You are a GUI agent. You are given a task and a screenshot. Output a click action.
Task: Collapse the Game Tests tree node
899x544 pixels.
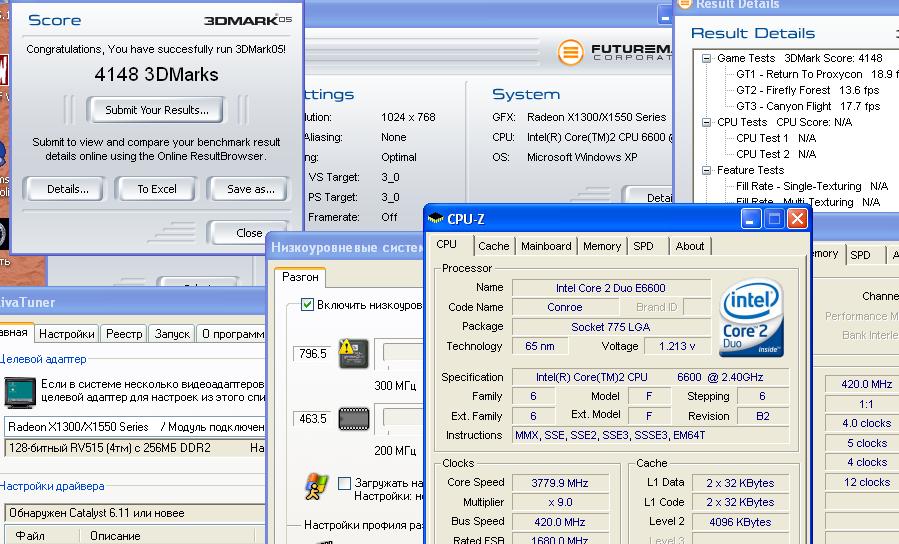point(706,58)
